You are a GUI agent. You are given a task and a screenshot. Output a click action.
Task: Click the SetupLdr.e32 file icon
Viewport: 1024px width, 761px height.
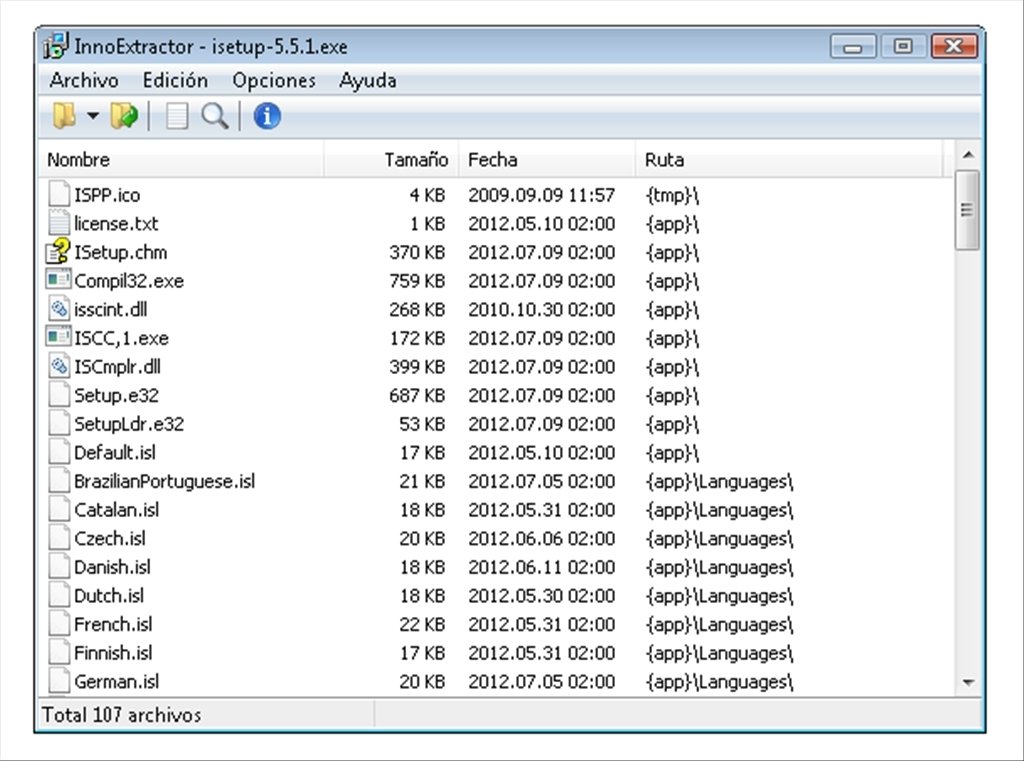point(59,424)
